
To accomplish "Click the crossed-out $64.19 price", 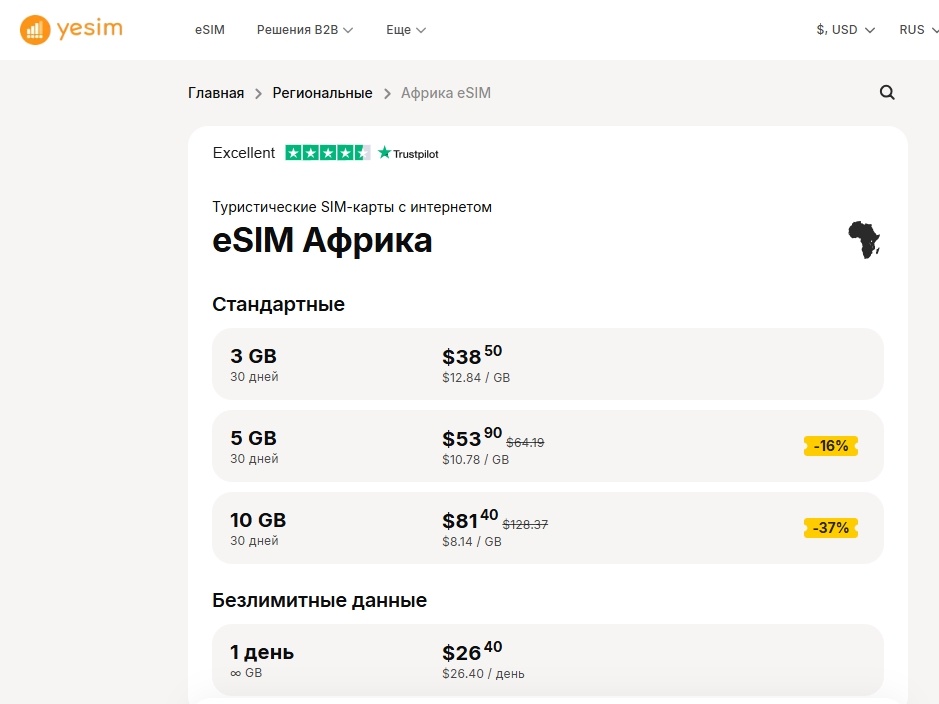I will pos(525,442).
